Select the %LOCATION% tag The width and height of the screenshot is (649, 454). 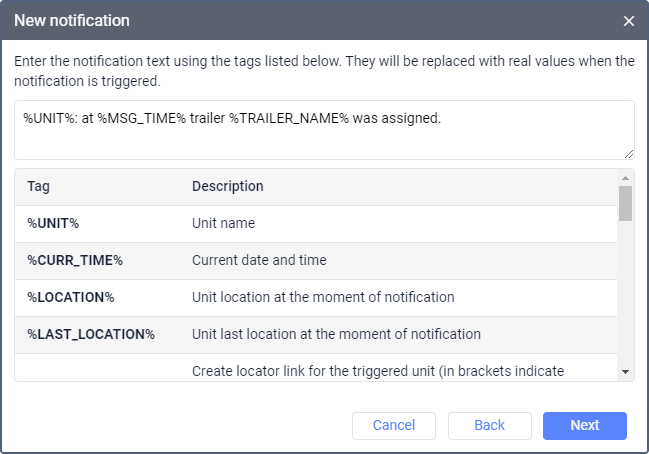tap(71, 298)
